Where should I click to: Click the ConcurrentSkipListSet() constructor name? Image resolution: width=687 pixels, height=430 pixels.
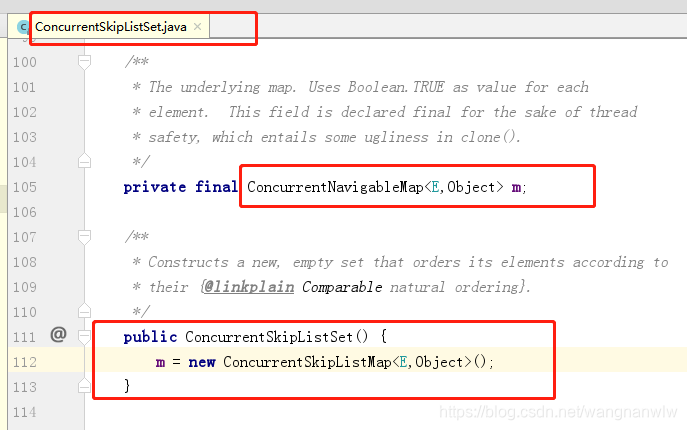[276, 337]
